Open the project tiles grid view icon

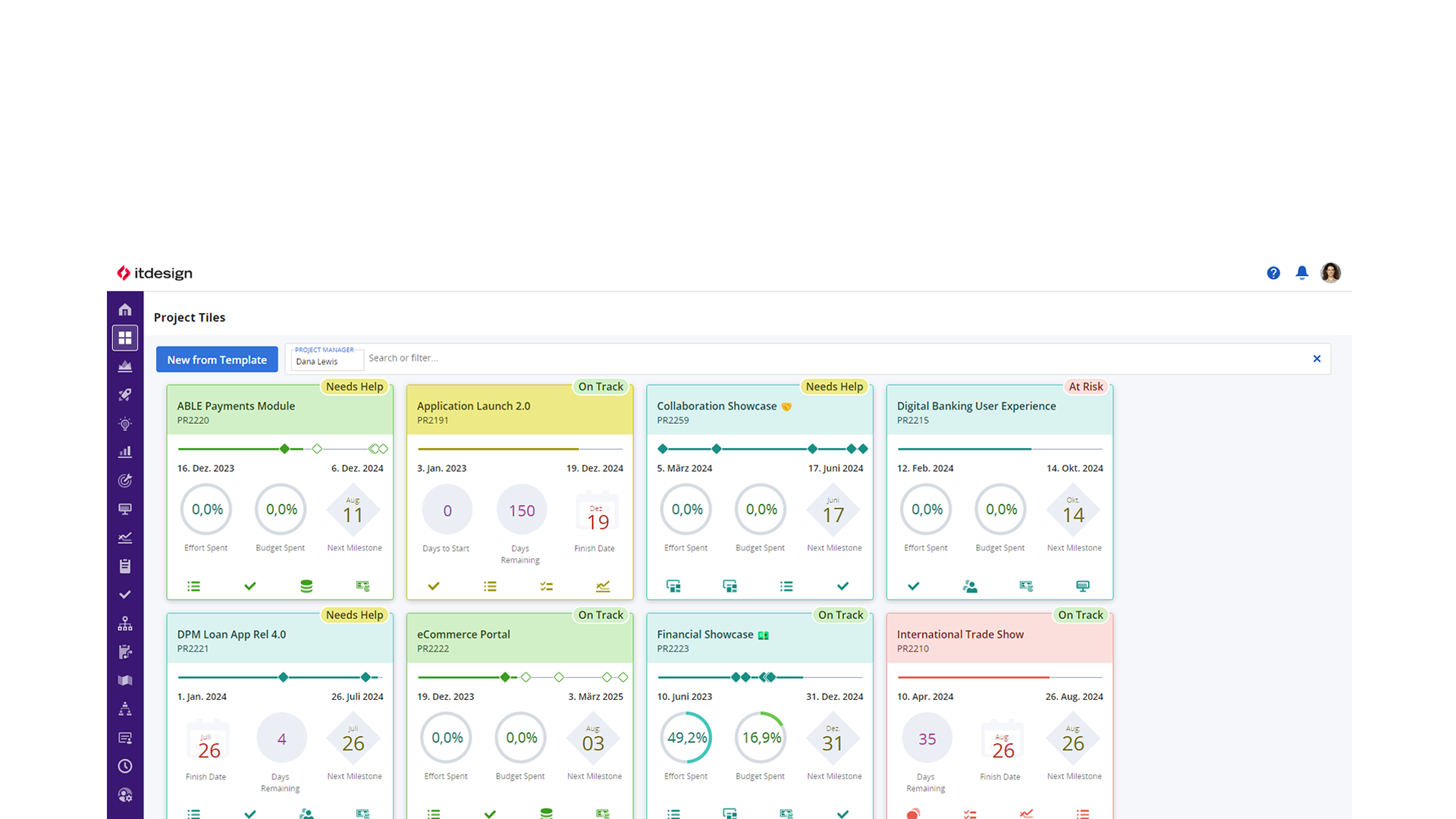(x=125, y=337)
